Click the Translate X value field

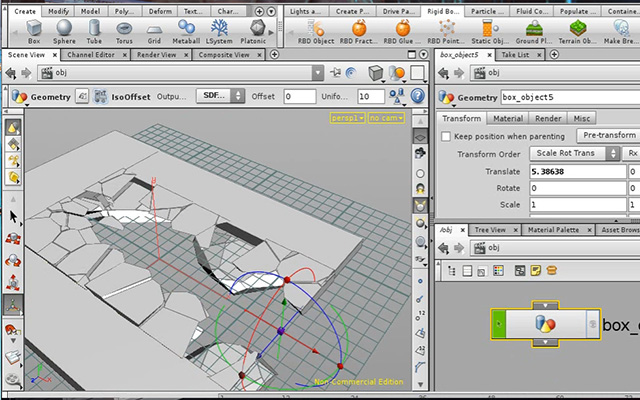(x=578, y=171)
